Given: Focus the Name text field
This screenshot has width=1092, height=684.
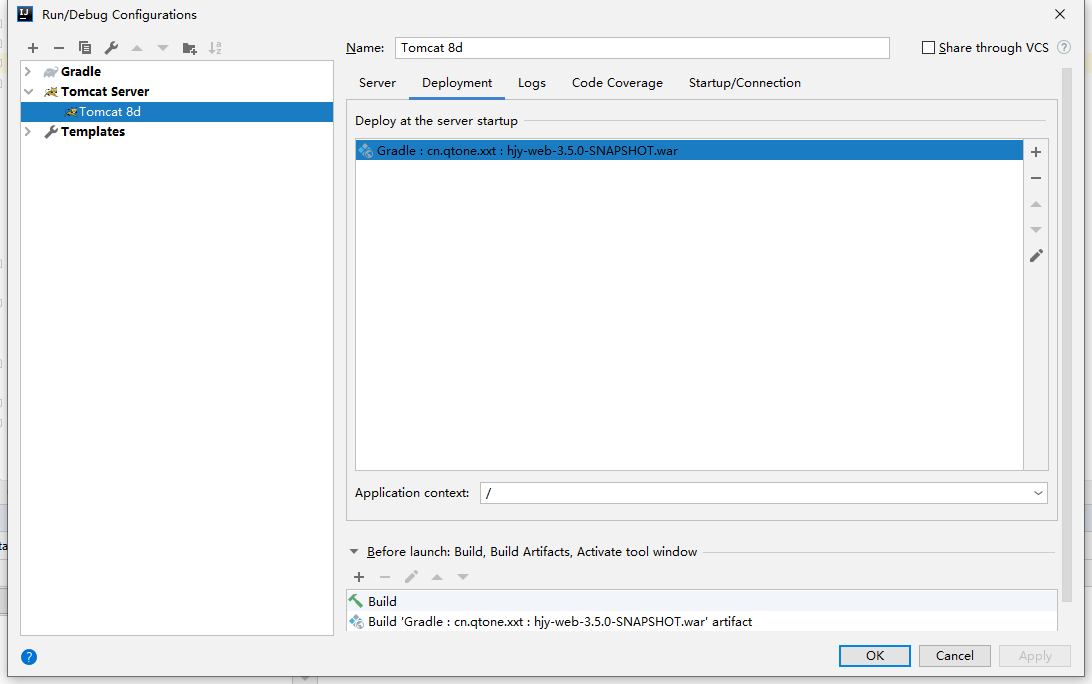Looking at the screenshot, I should (642, 47).
